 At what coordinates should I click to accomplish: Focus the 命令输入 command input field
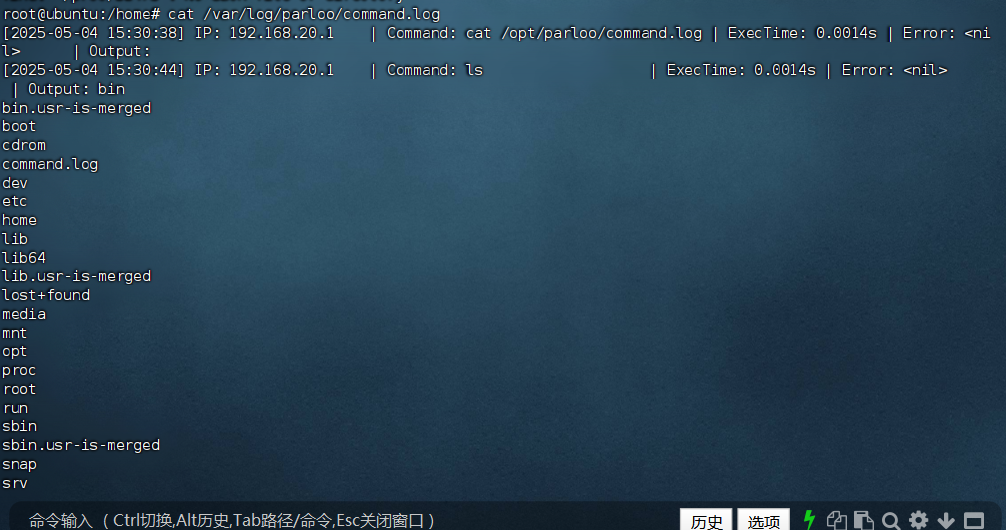click(340, 520)
